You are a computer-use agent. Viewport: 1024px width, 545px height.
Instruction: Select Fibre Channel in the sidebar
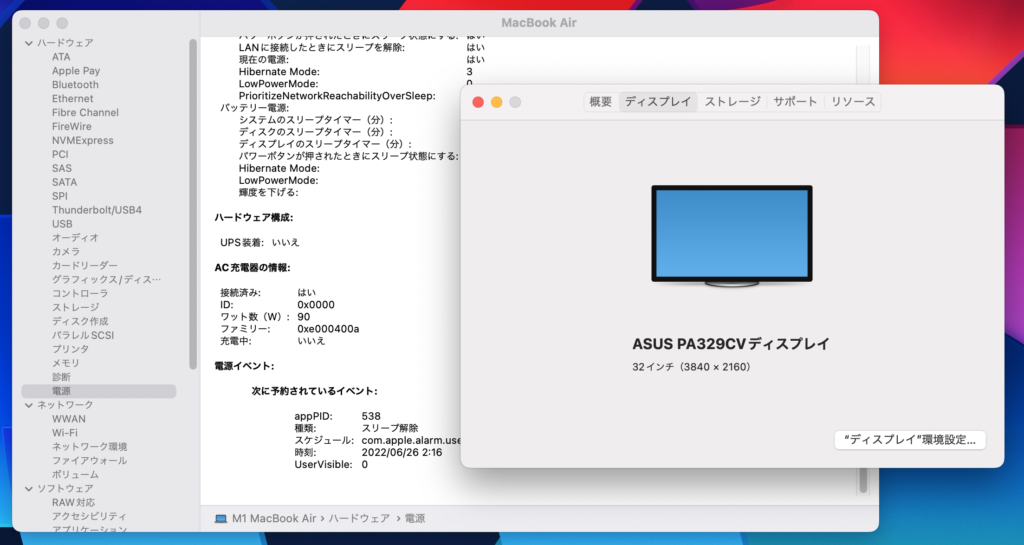pyautogui.click(x=85, y=112)
